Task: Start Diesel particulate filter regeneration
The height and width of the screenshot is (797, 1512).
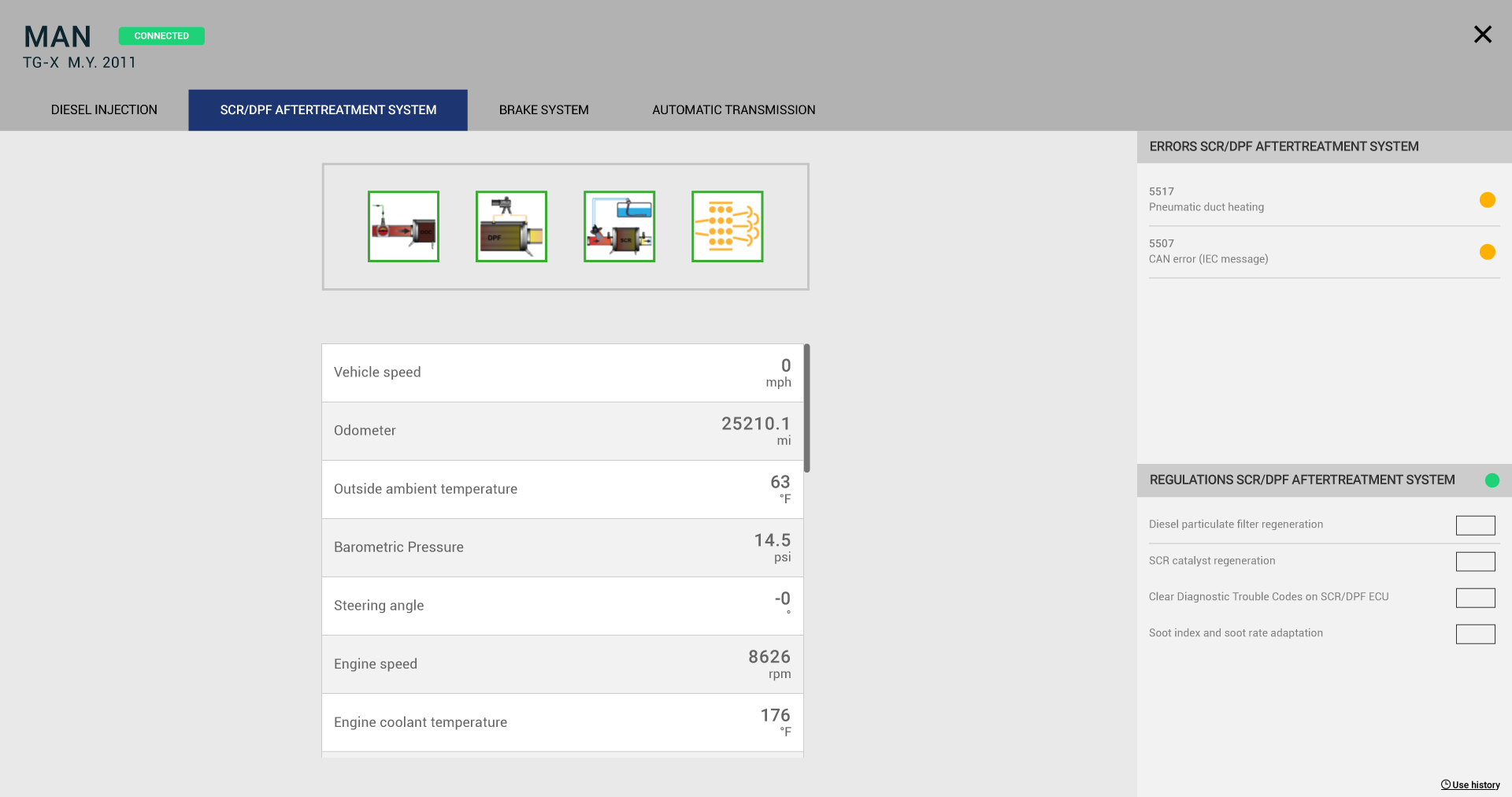Action: tap(1476, 525)
